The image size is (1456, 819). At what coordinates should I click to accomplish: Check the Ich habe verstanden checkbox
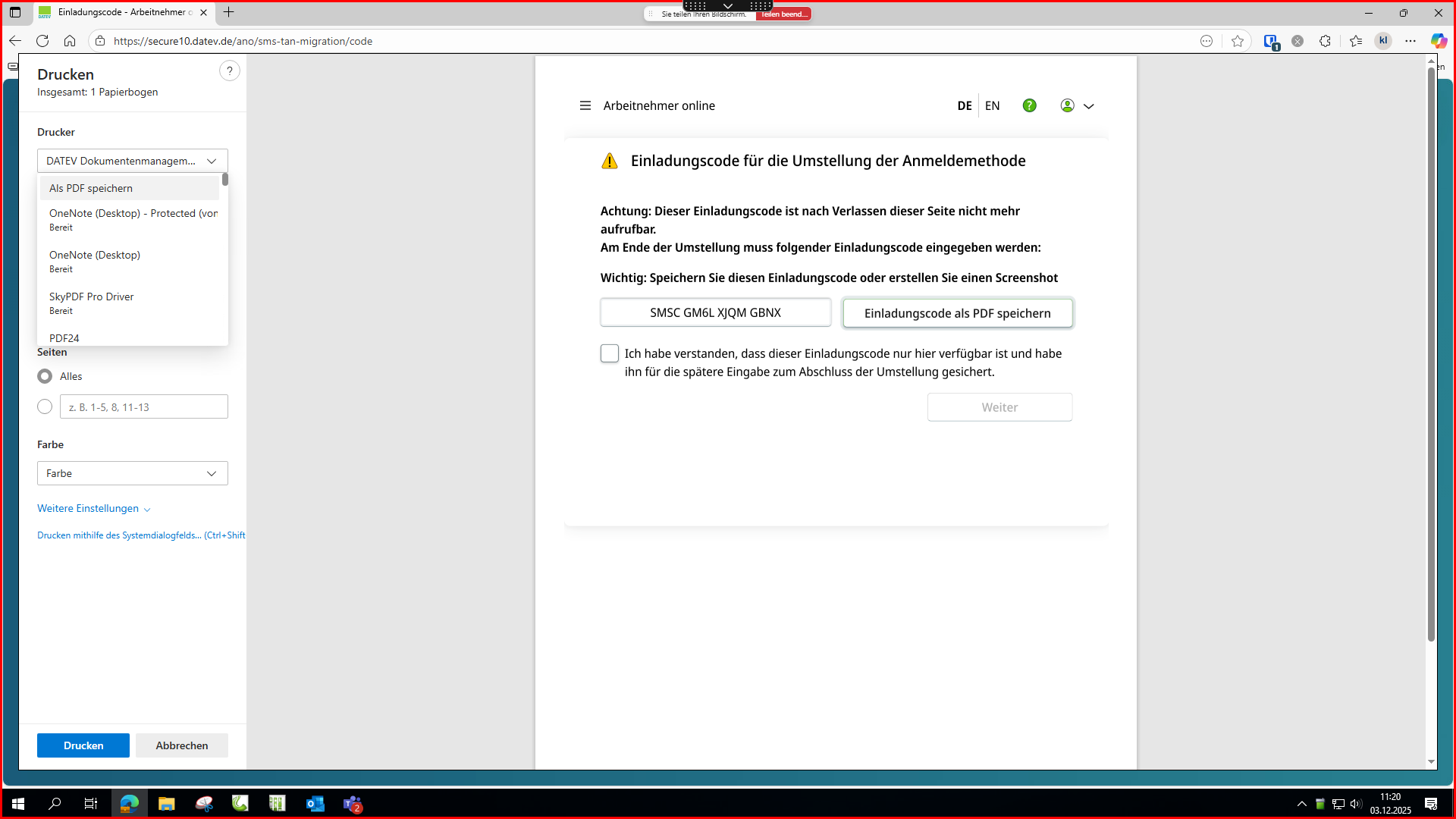[610, 353]
